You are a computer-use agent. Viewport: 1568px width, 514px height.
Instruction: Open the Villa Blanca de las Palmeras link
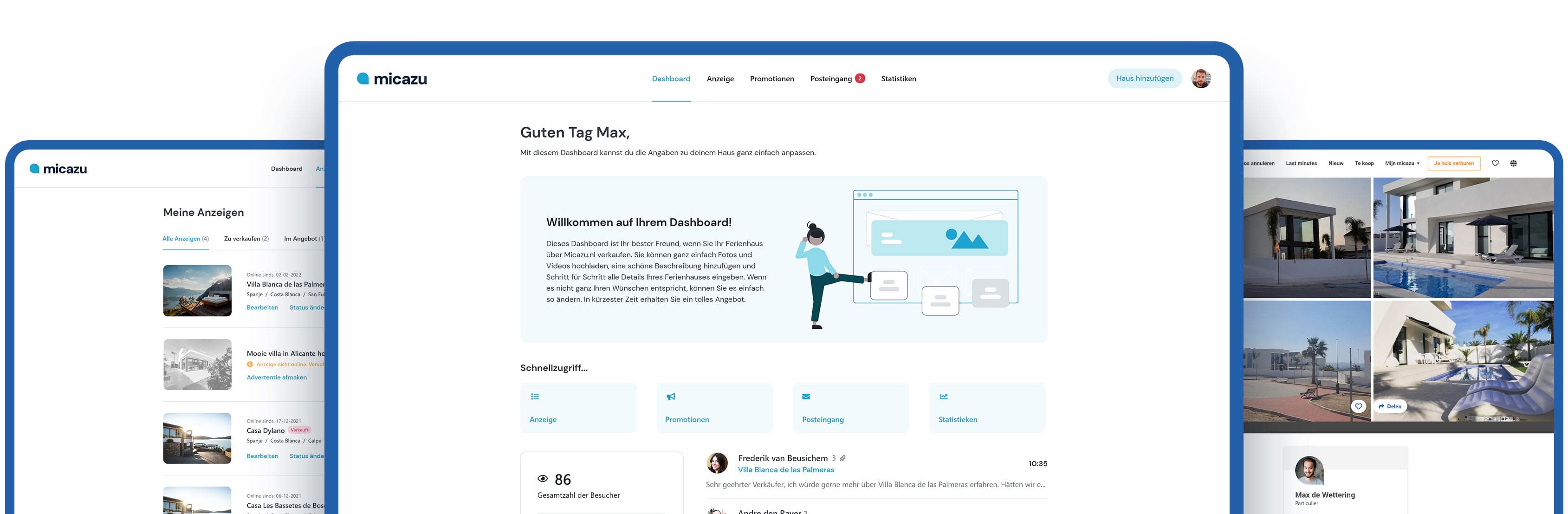coord(785,469)
